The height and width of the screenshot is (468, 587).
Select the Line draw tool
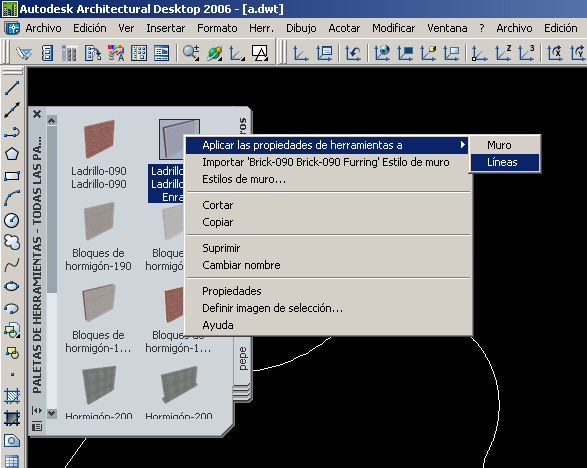pyautogui.click(x=12, y=88)
